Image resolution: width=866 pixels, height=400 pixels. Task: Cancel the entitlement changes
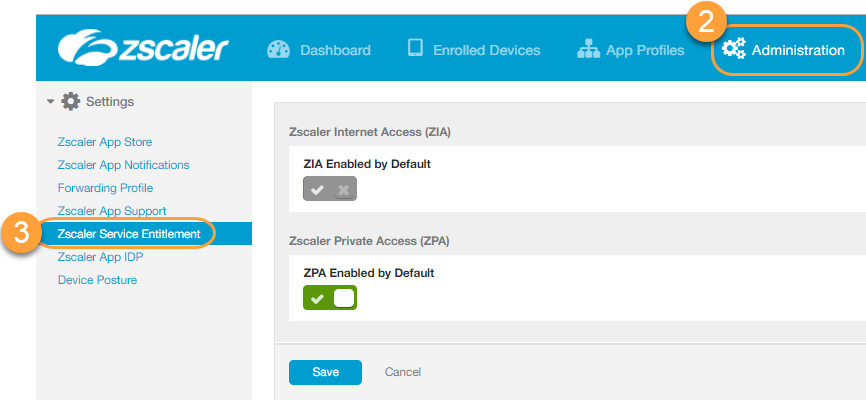403,372
